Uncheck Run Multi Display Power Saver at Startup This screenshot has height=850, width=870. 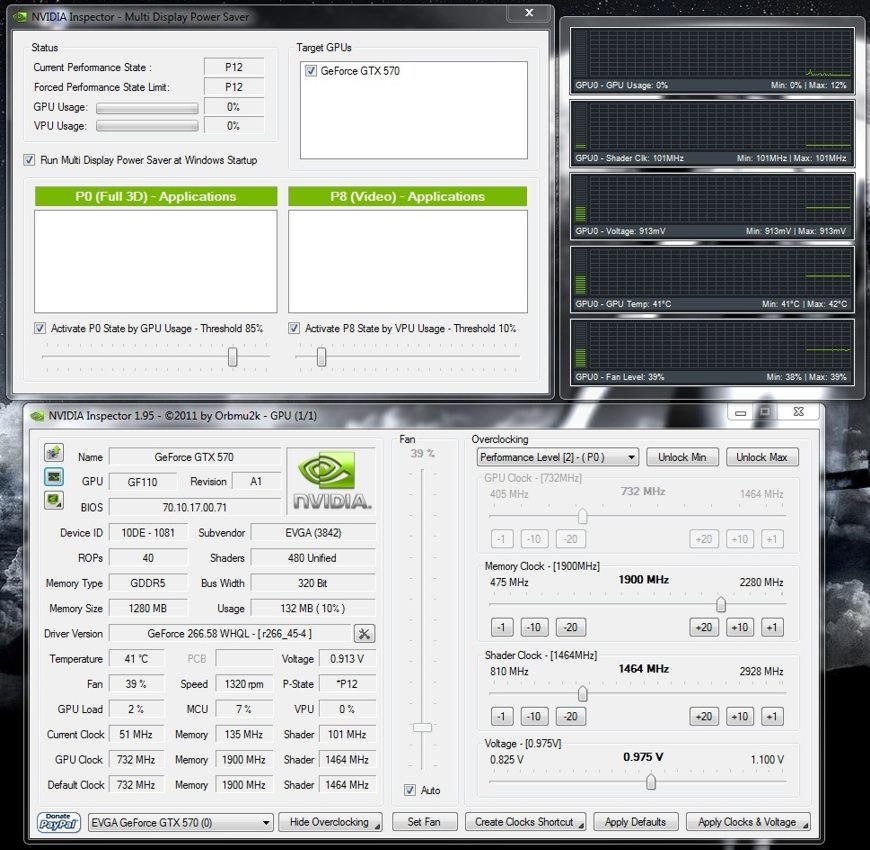[29, 160]
